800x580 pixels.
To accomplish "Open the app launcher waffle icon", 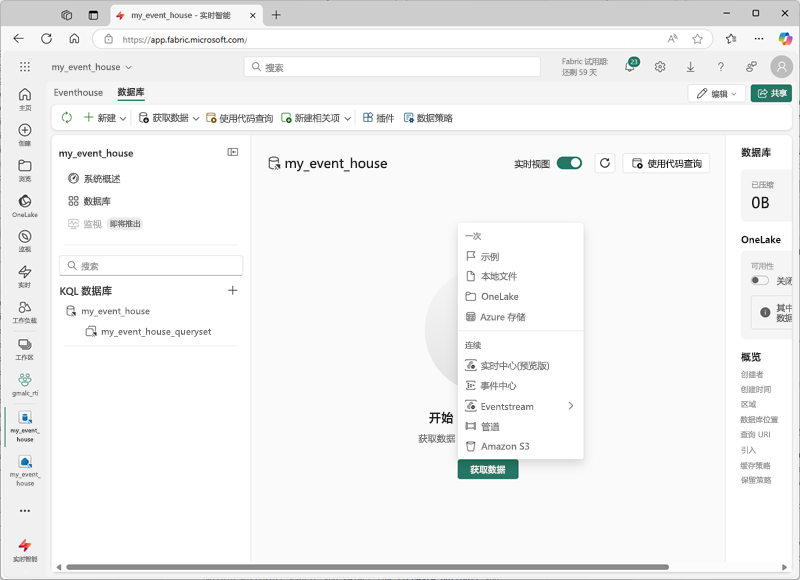I will tap(24, 67).
